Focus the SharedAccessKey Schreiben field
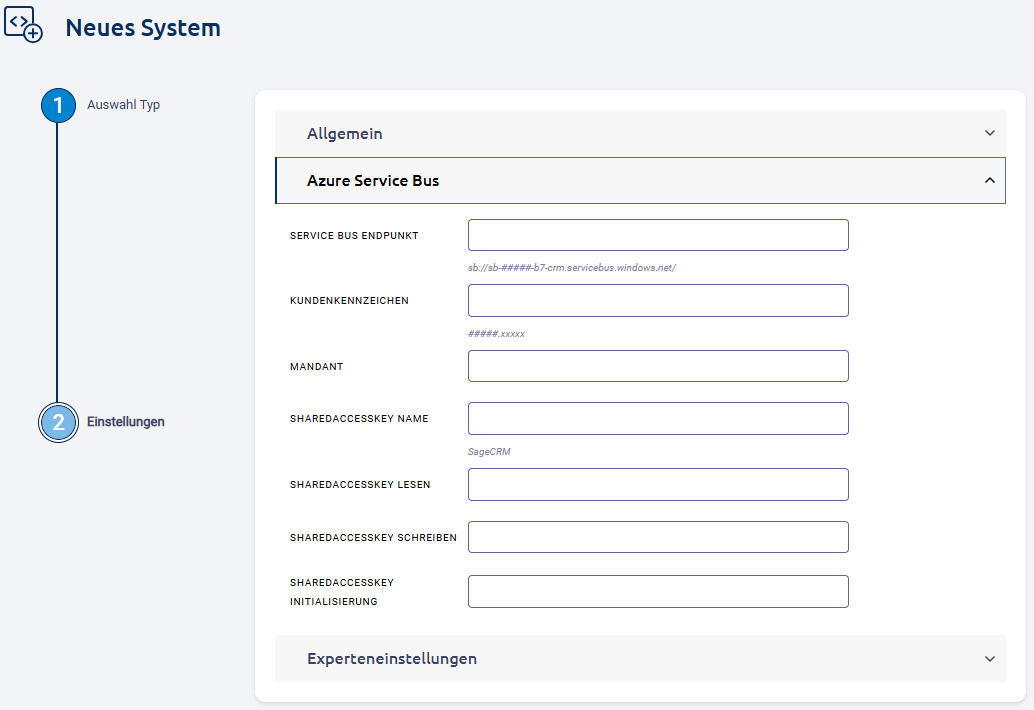The image size is (1034, 710). tap(658, 537)
